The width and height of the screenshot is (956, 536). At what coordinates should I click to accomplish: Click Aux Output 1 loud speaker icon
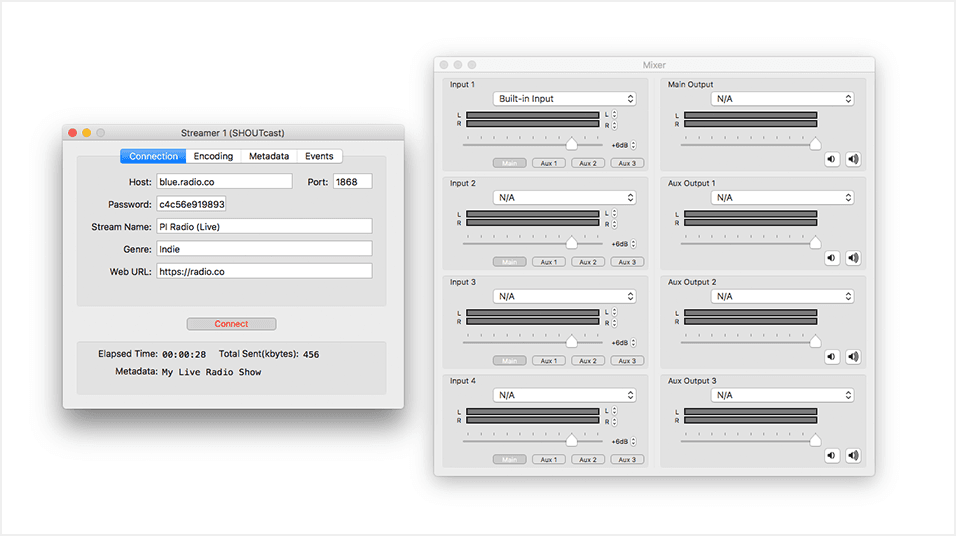[853, 258]
